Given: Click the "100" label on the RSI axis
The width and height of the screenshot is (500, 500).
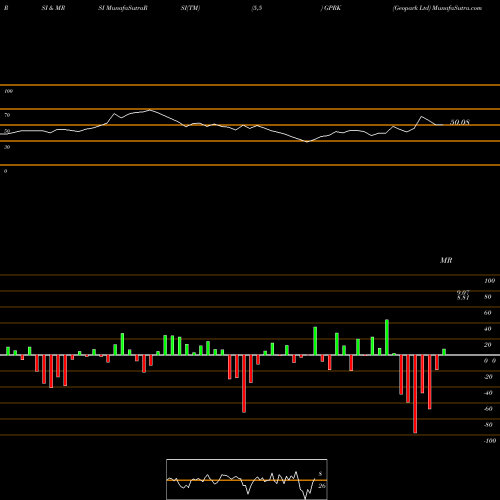Looking at the screenshot, I should click(8, 91).
